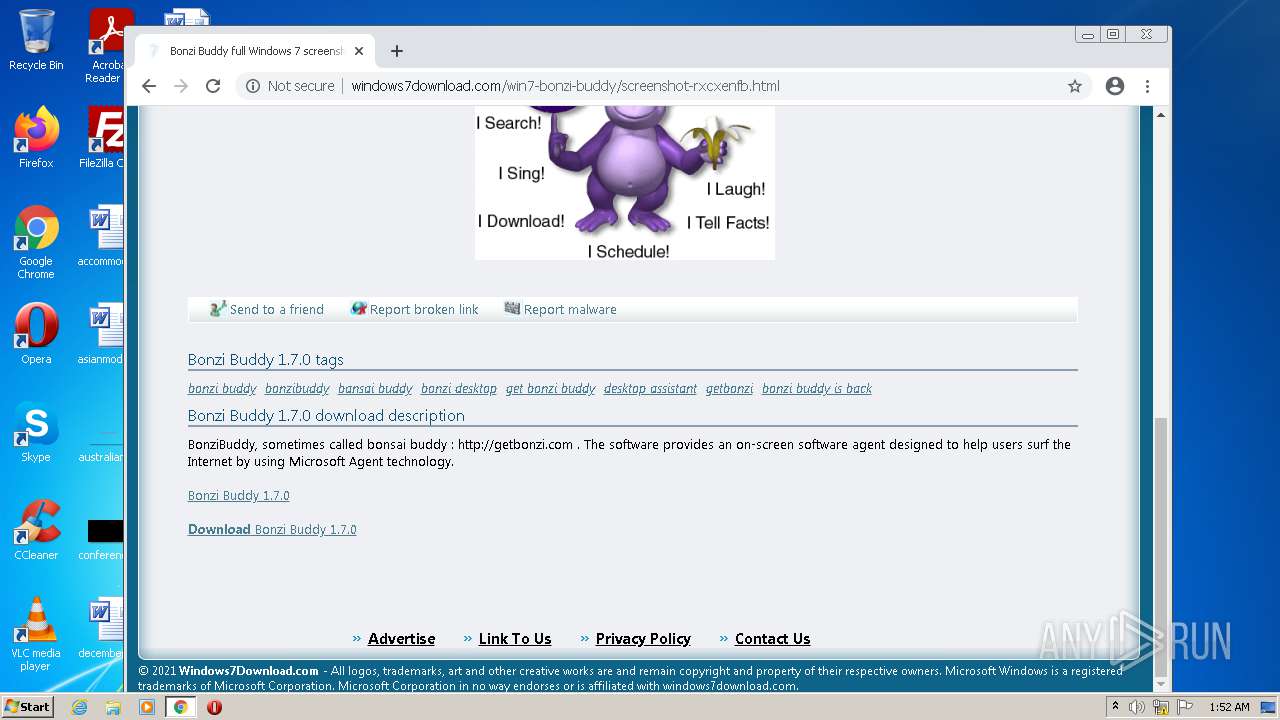Show hidden system tray icons
Viewport: 1280px width, 720px height.
coord(1116,707)
